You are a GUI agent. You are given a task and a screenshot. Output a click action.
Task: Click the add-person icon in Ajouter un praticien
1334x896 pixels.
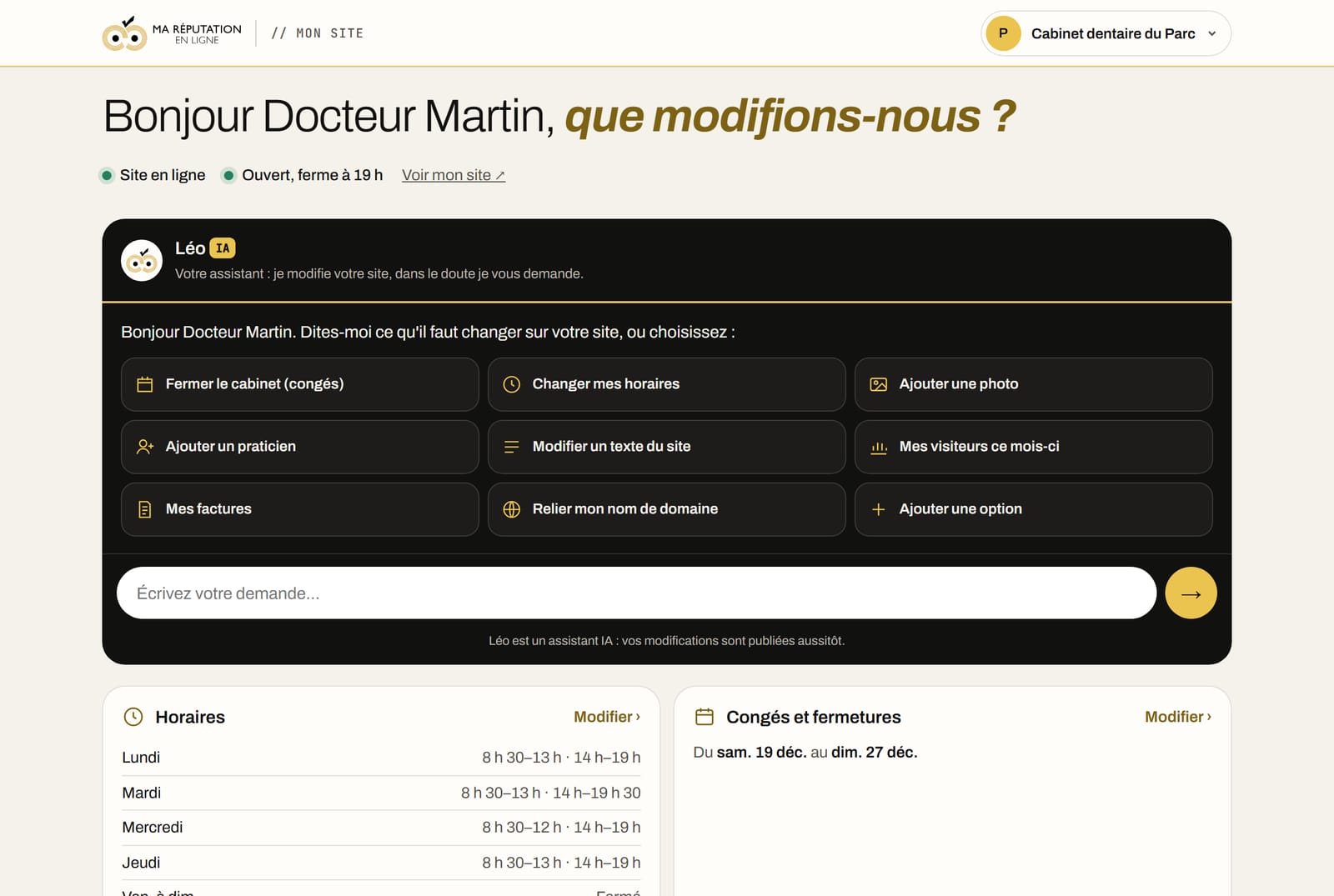[x=145, y=447]
